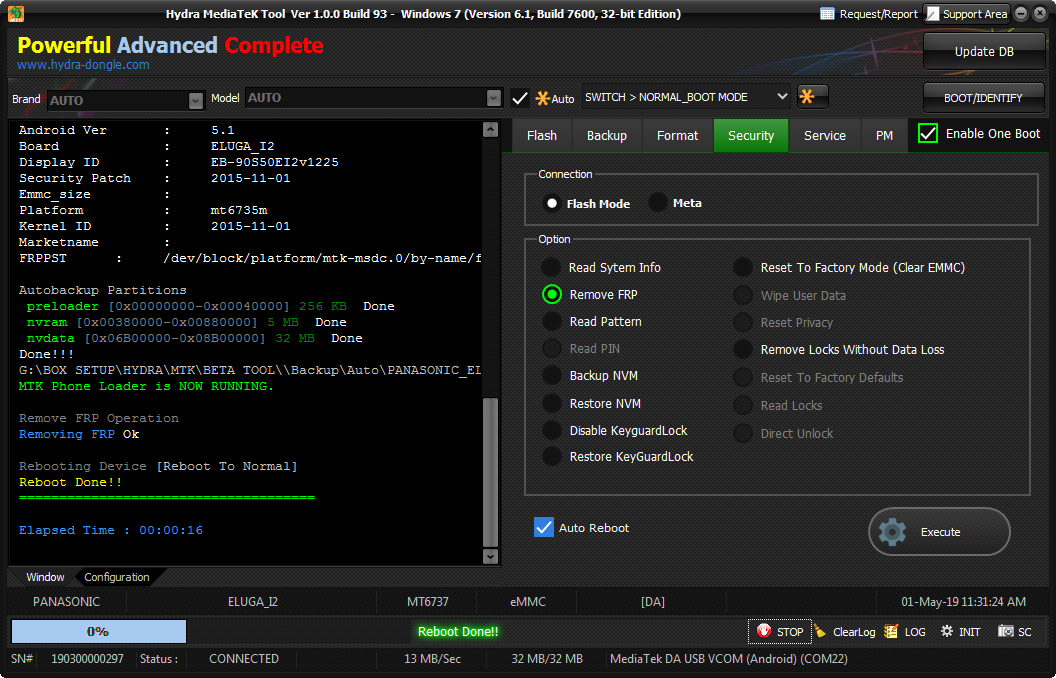Click the Execute button label
Viewport: 1056px width, 678px height.
(940, 532)
